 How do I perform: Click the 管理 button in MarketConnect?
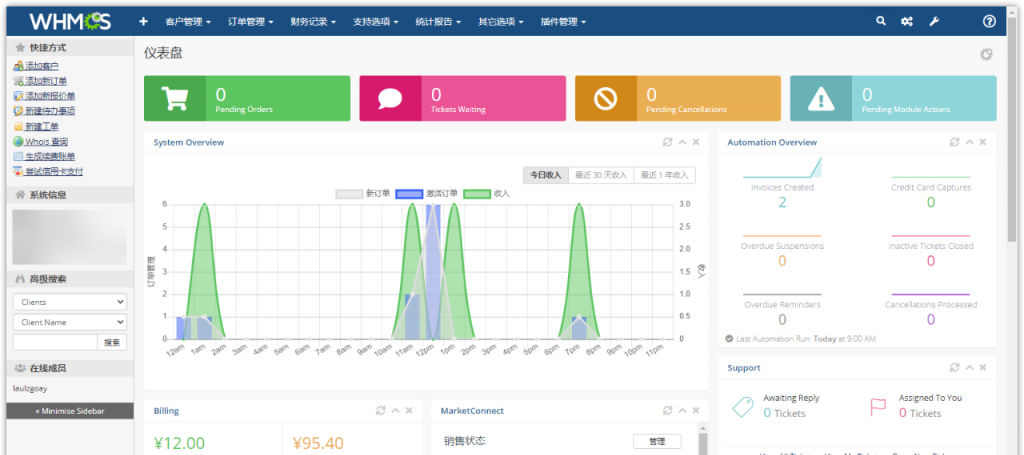pyautogui.click(x=657, y=442)
